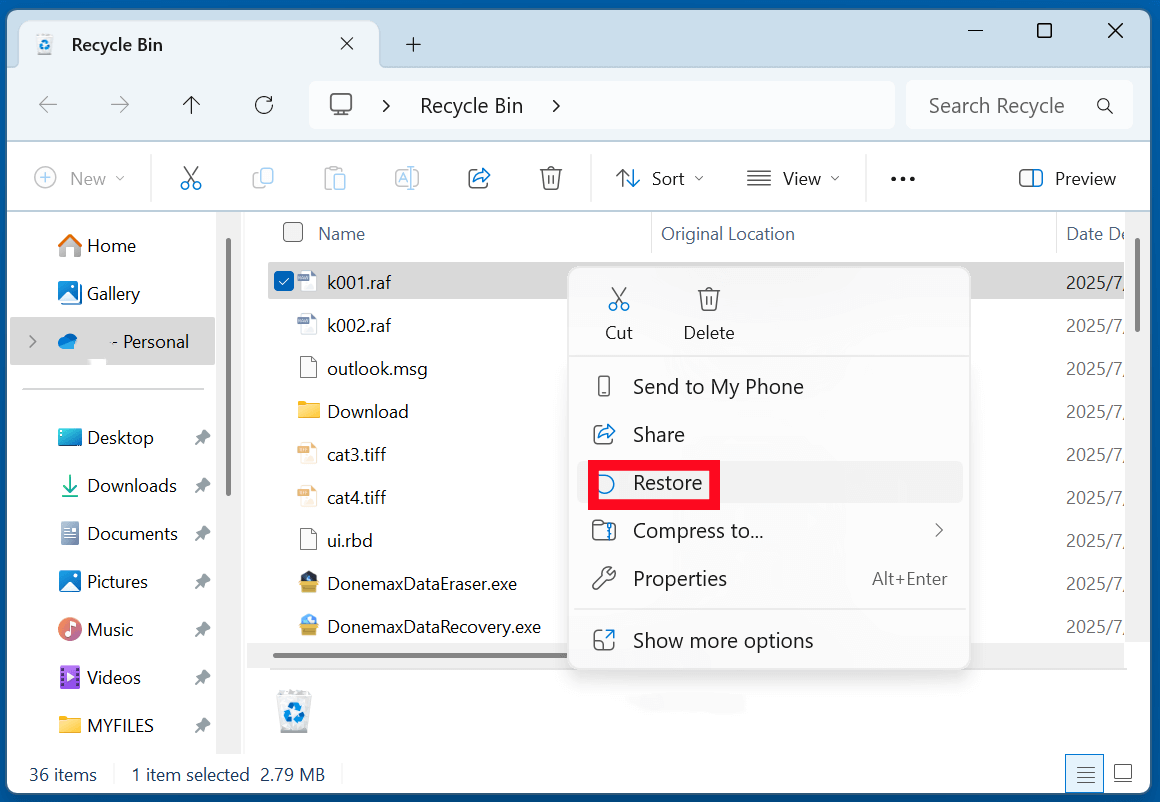1160x802 pixels.
Task: Click Show more options in the context menu
Action: (x=722, y=640)
